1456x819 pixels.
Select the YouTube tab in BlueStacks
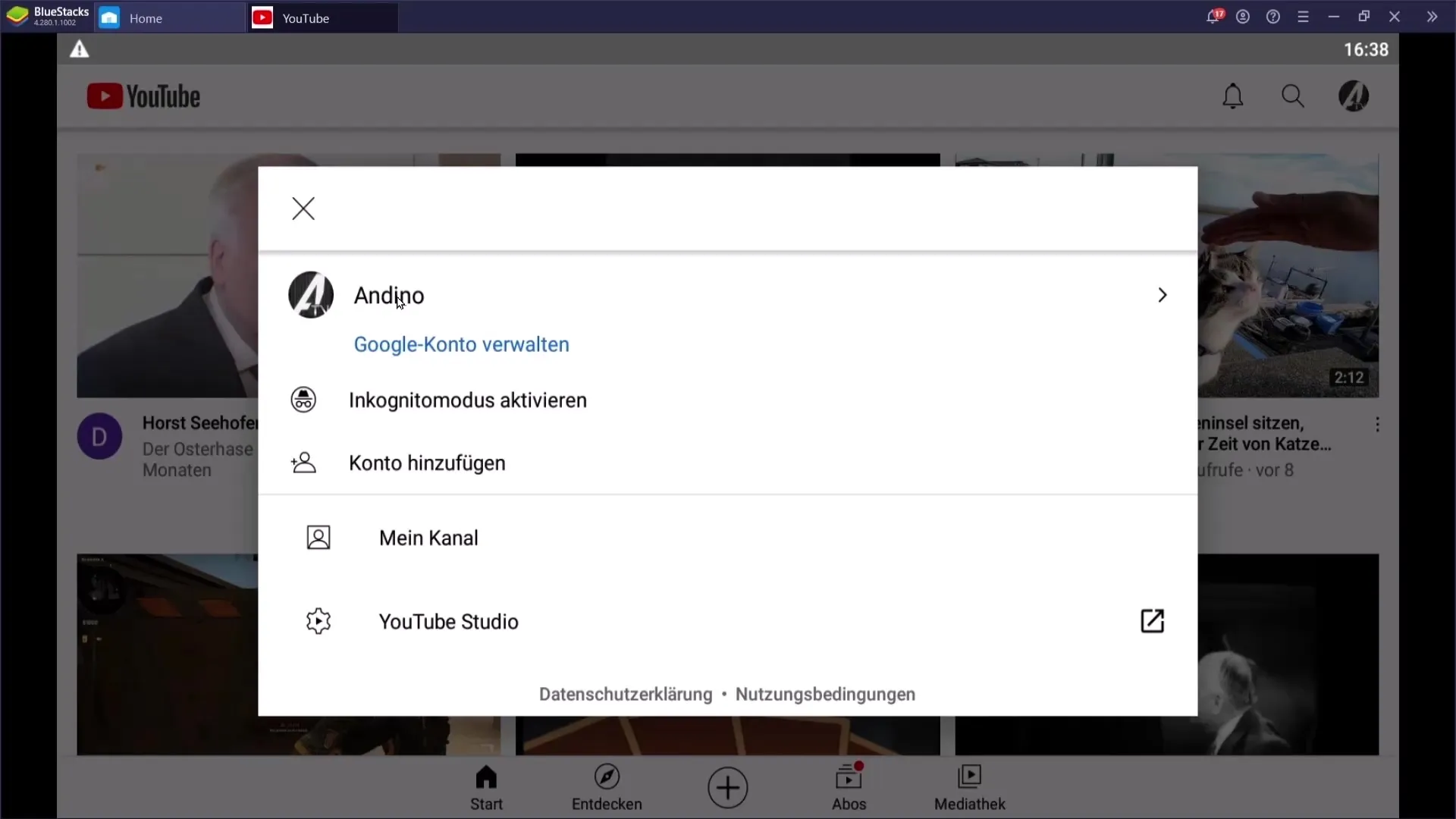point(323,17)
